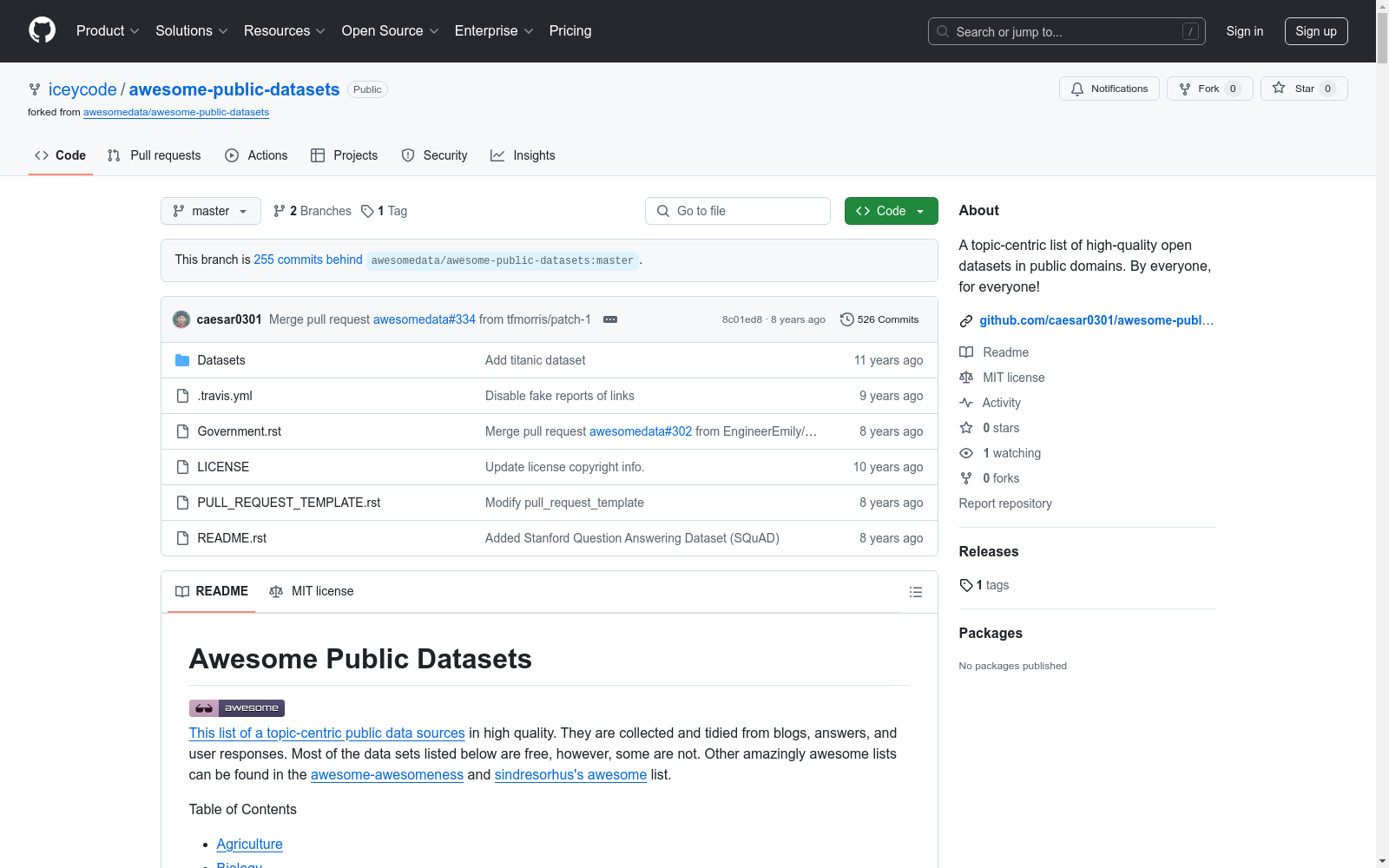Click Report repository
Image resolution: width=1389 pixels, height=868 pixels.
pos(1005,503)
